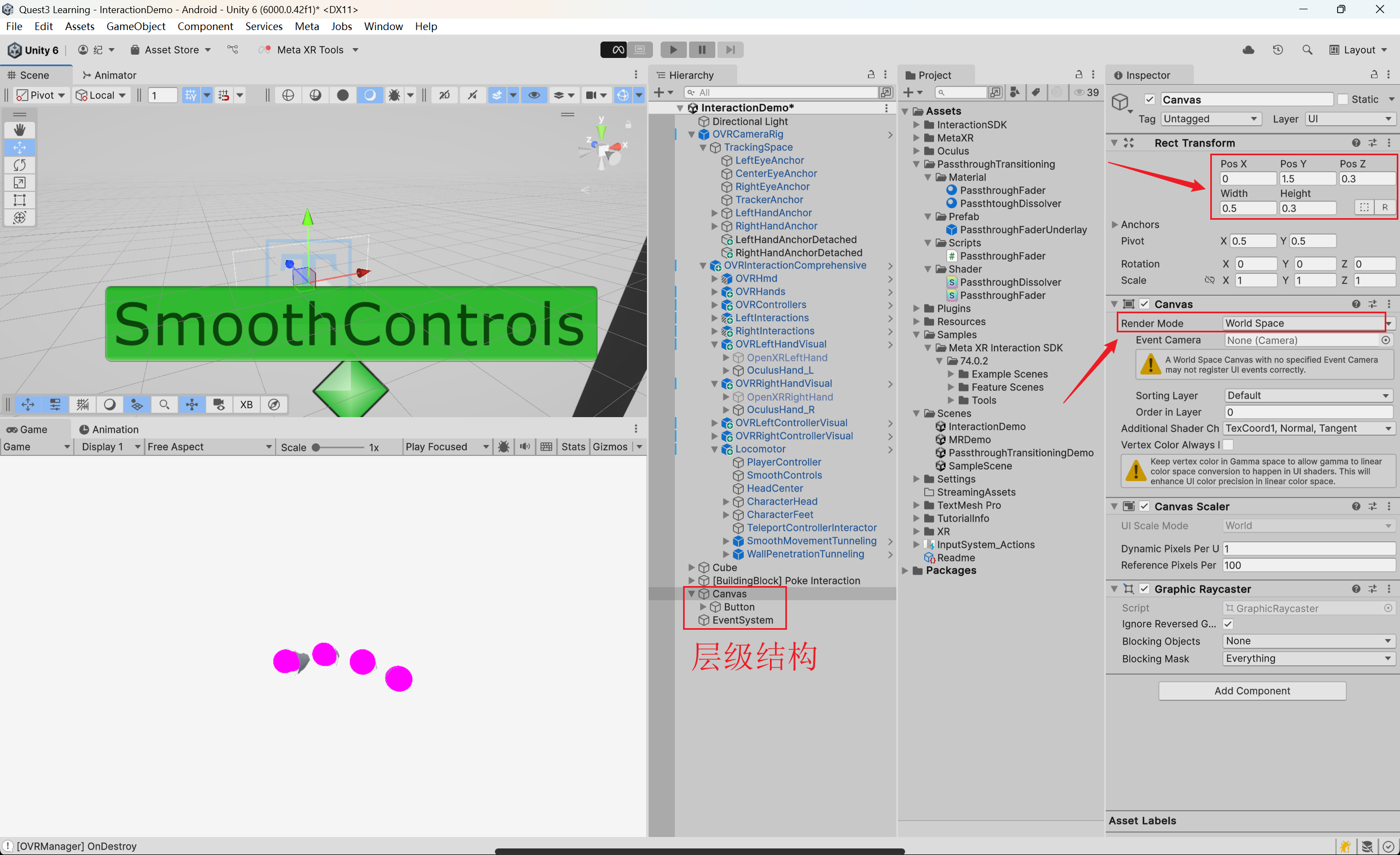1400x855 pixels.
Task: Open the Undo History clock icon
Action: (x=1277, y=50)
